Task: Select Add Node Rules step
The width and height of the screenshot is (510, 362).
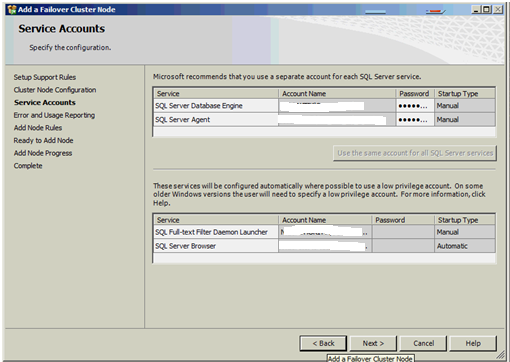Action: pos(38,128)
